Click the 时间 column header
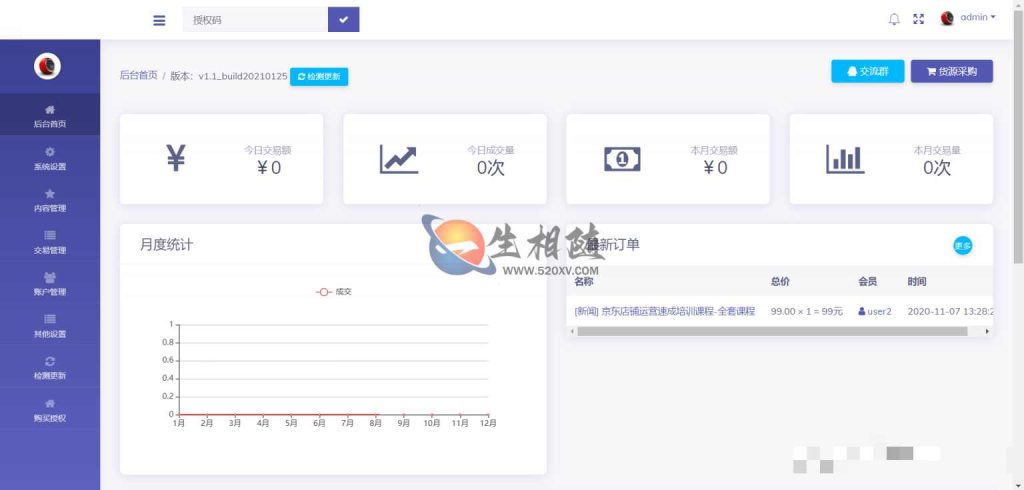This screenshot has height=490, width=1024. click(917, 282)
